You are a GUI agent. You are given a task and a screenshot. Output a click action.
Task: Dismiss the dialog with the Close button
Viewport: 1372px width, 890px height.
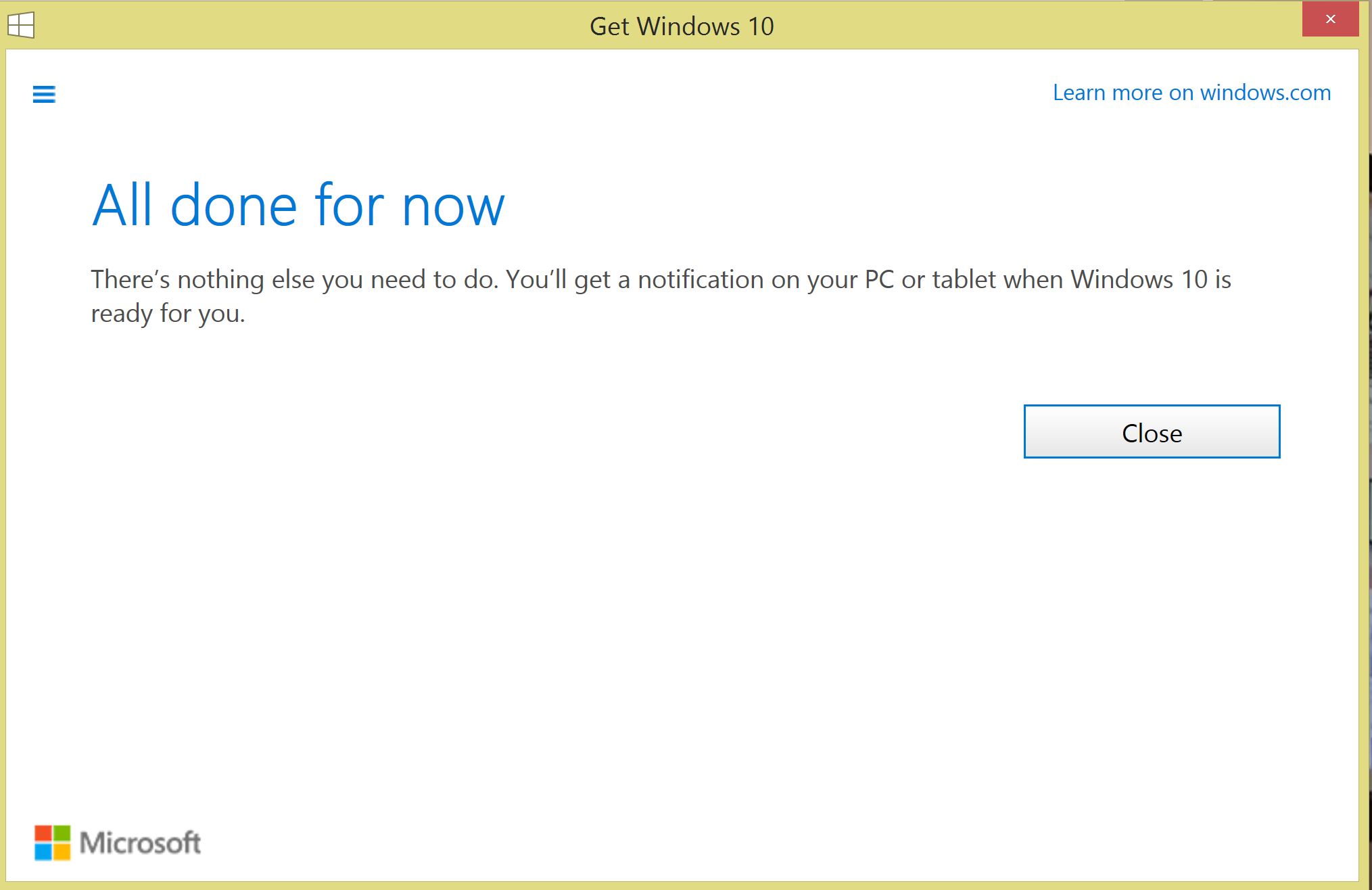click(x=1151, y=432)
